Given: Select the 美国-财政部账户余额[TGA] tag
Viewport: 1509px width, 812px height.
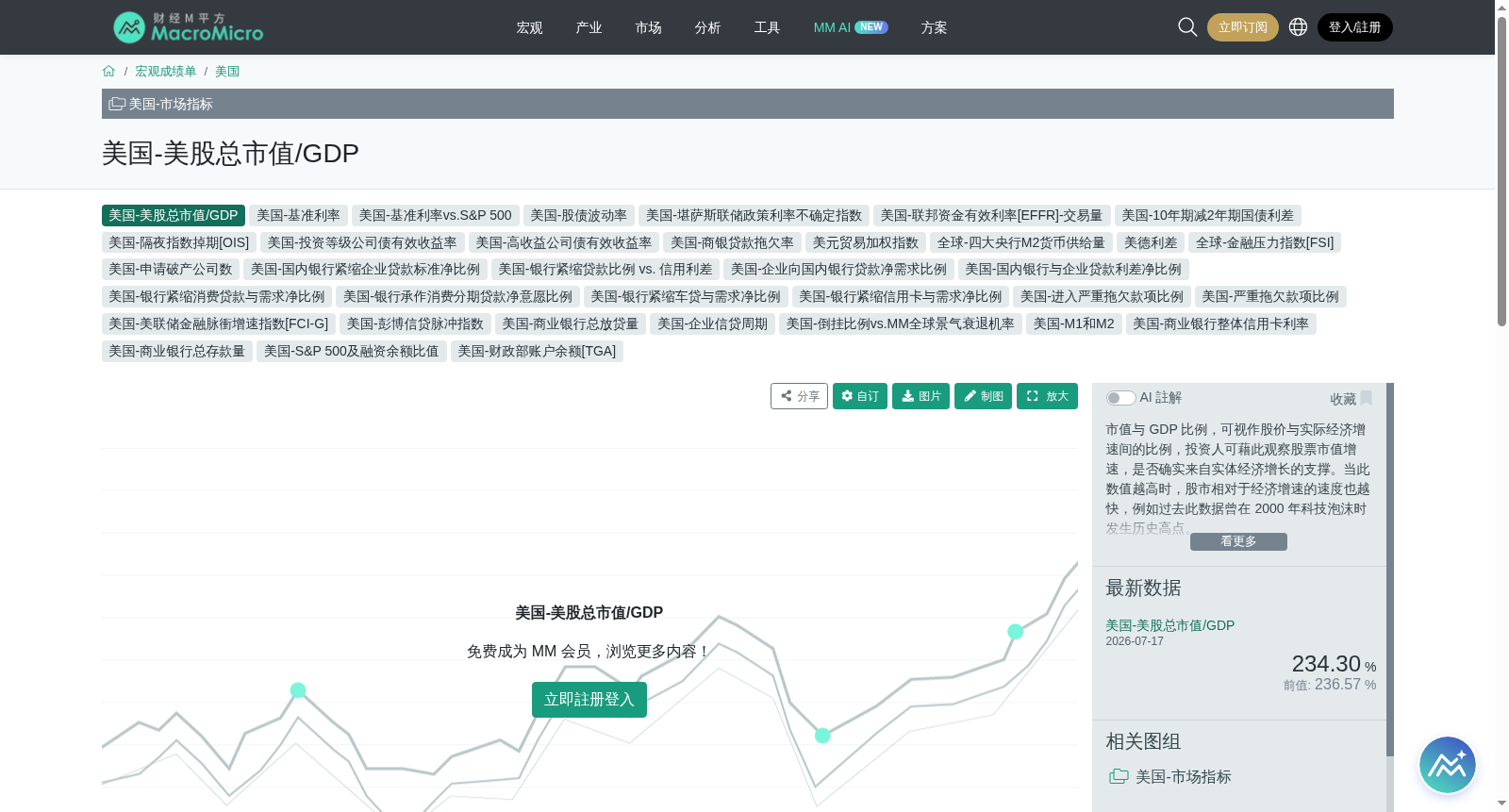Looking at the screenshot, I should [x=537, y=352].
